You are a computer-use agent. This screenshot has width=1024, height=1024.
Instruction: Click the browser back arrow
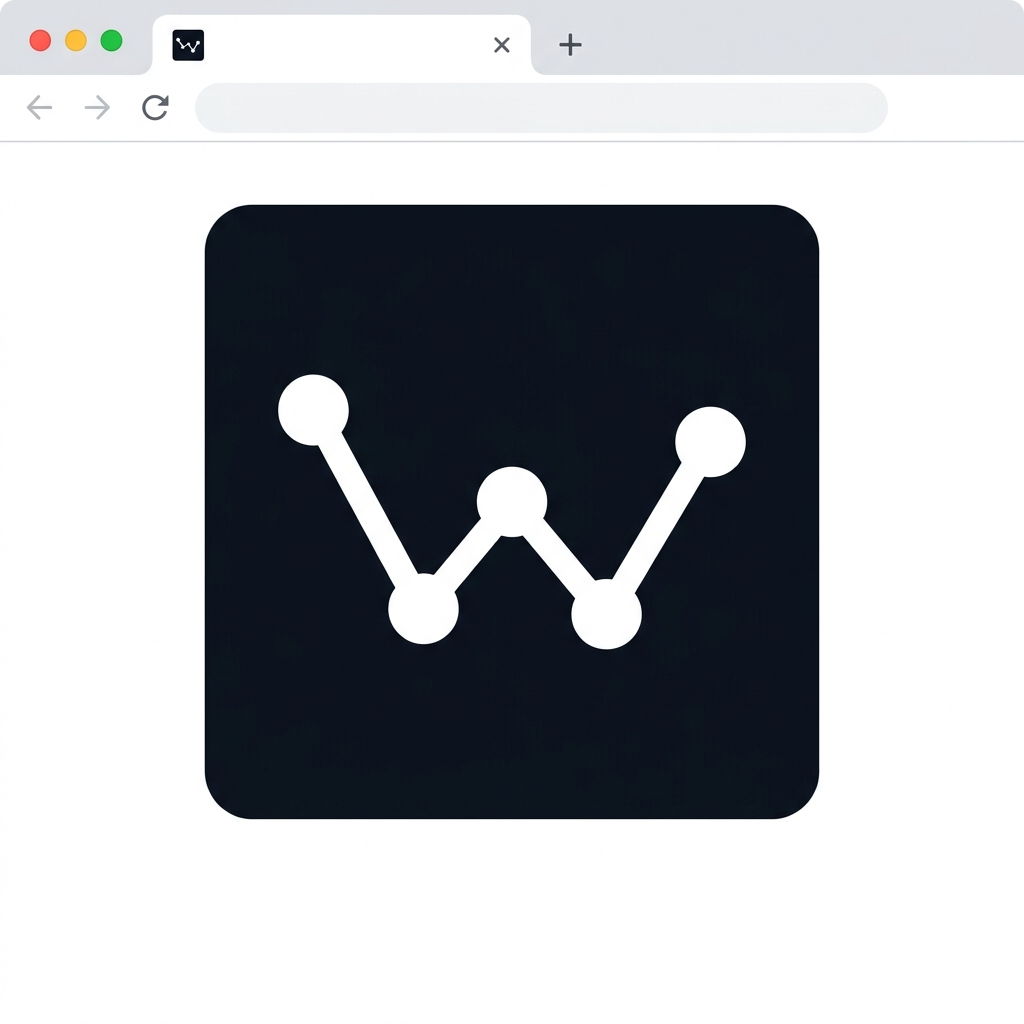coord(39,108)
